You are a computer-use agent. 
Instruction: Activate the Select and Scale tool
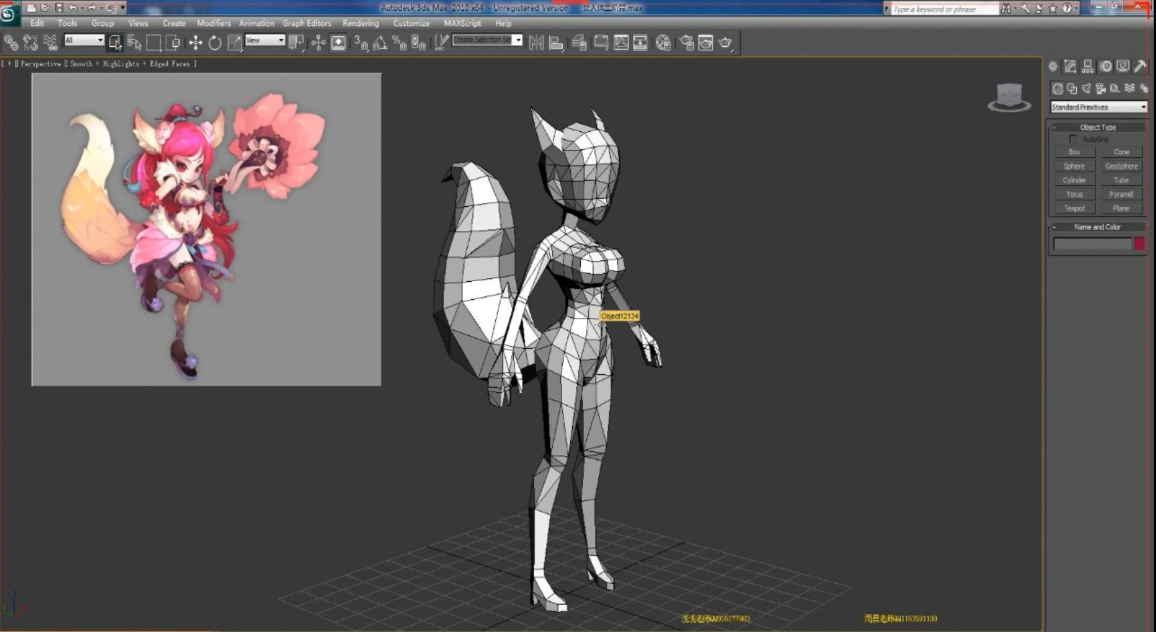[x=234, y=42]
